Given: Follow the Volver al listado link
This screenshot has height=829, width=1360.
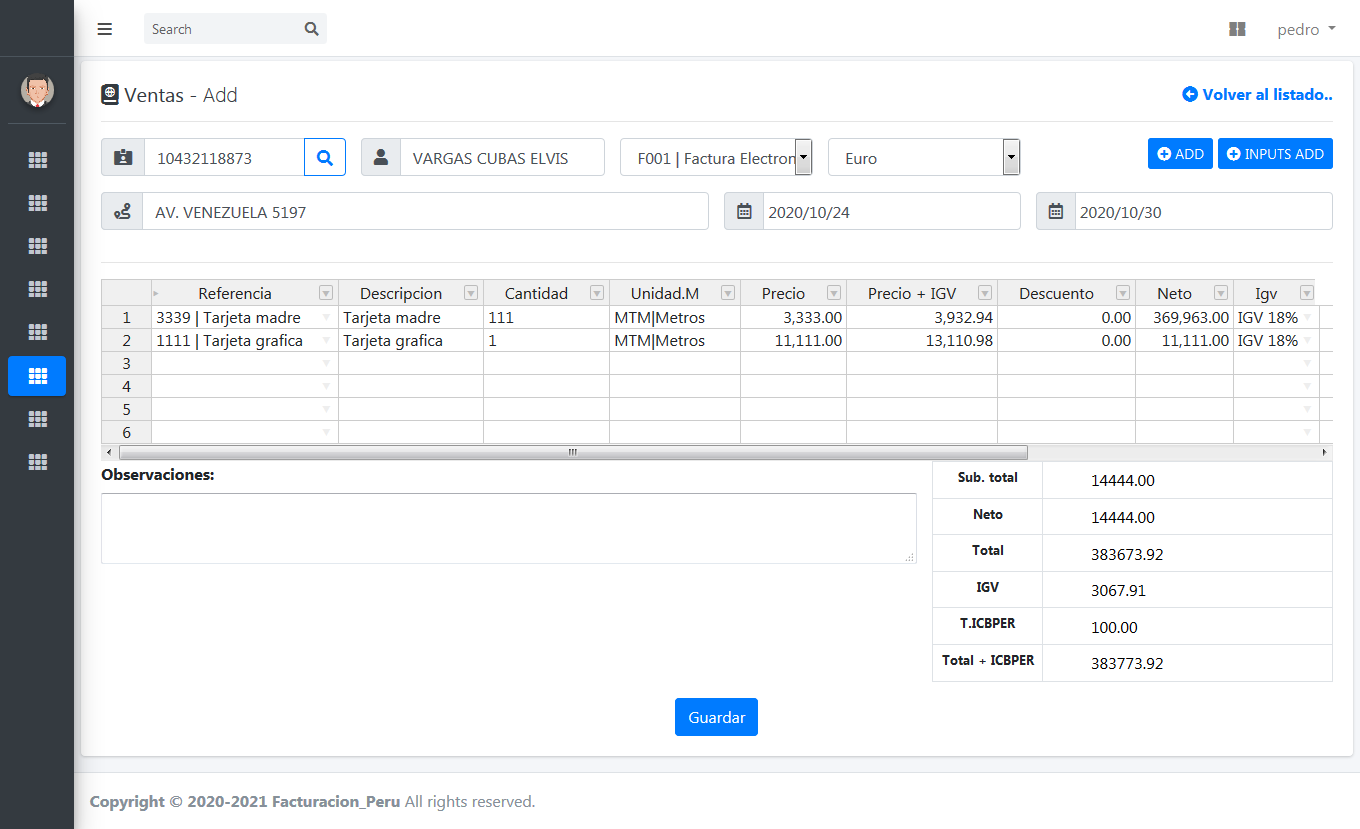Looking at the screenshot, I should (x=1257, y=95).
